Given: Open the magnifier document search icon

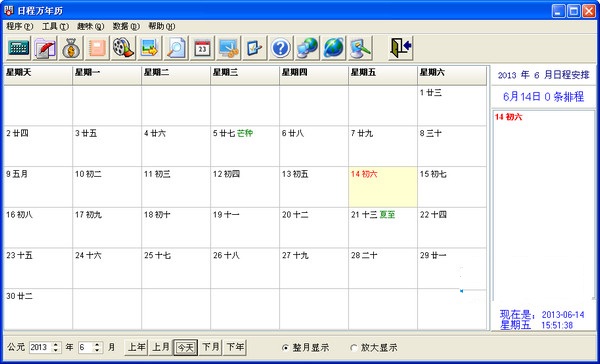Looking at the screenshot, I should (176, 48).
